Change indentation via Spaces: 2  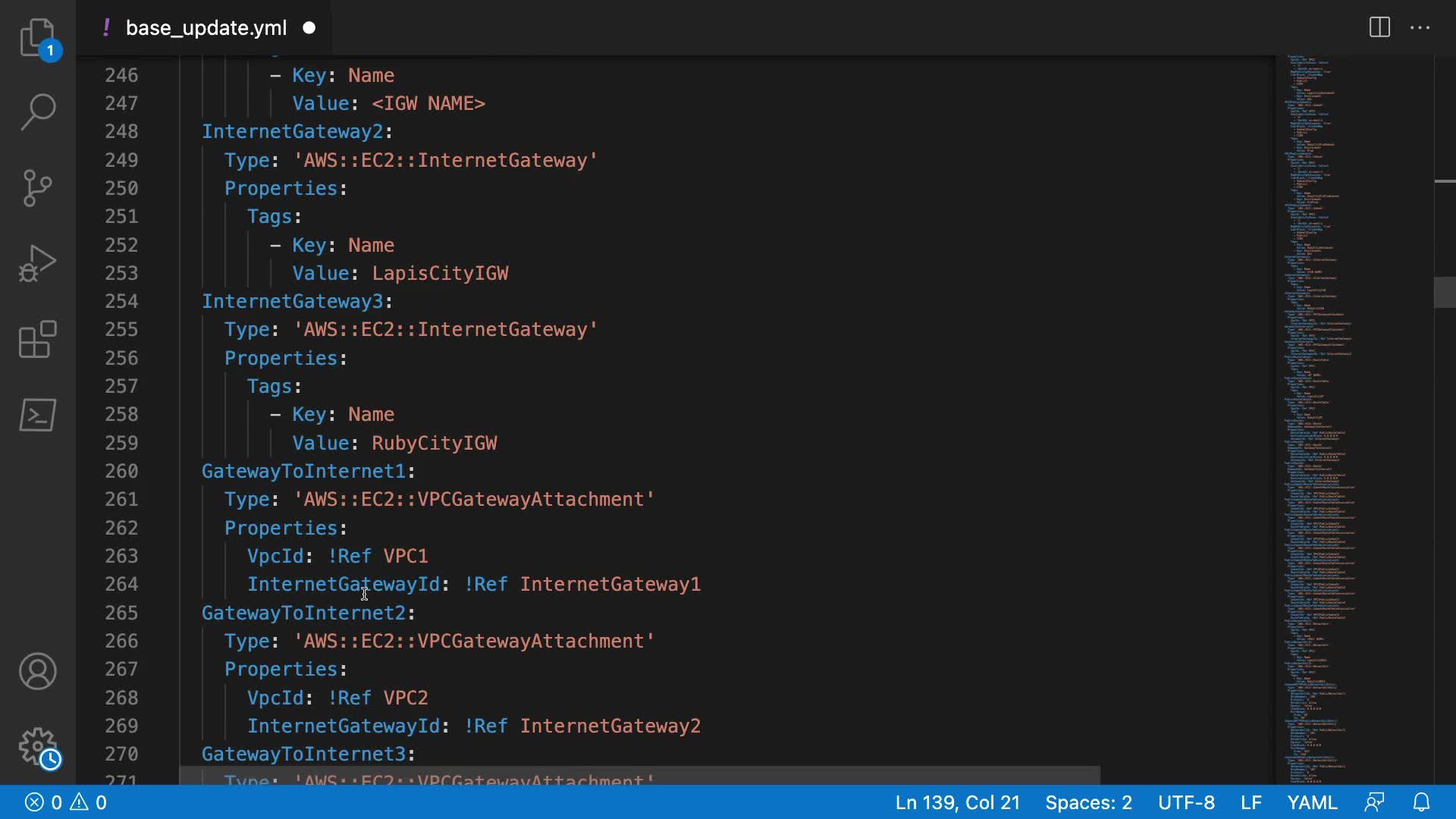tap(1088, 802)
